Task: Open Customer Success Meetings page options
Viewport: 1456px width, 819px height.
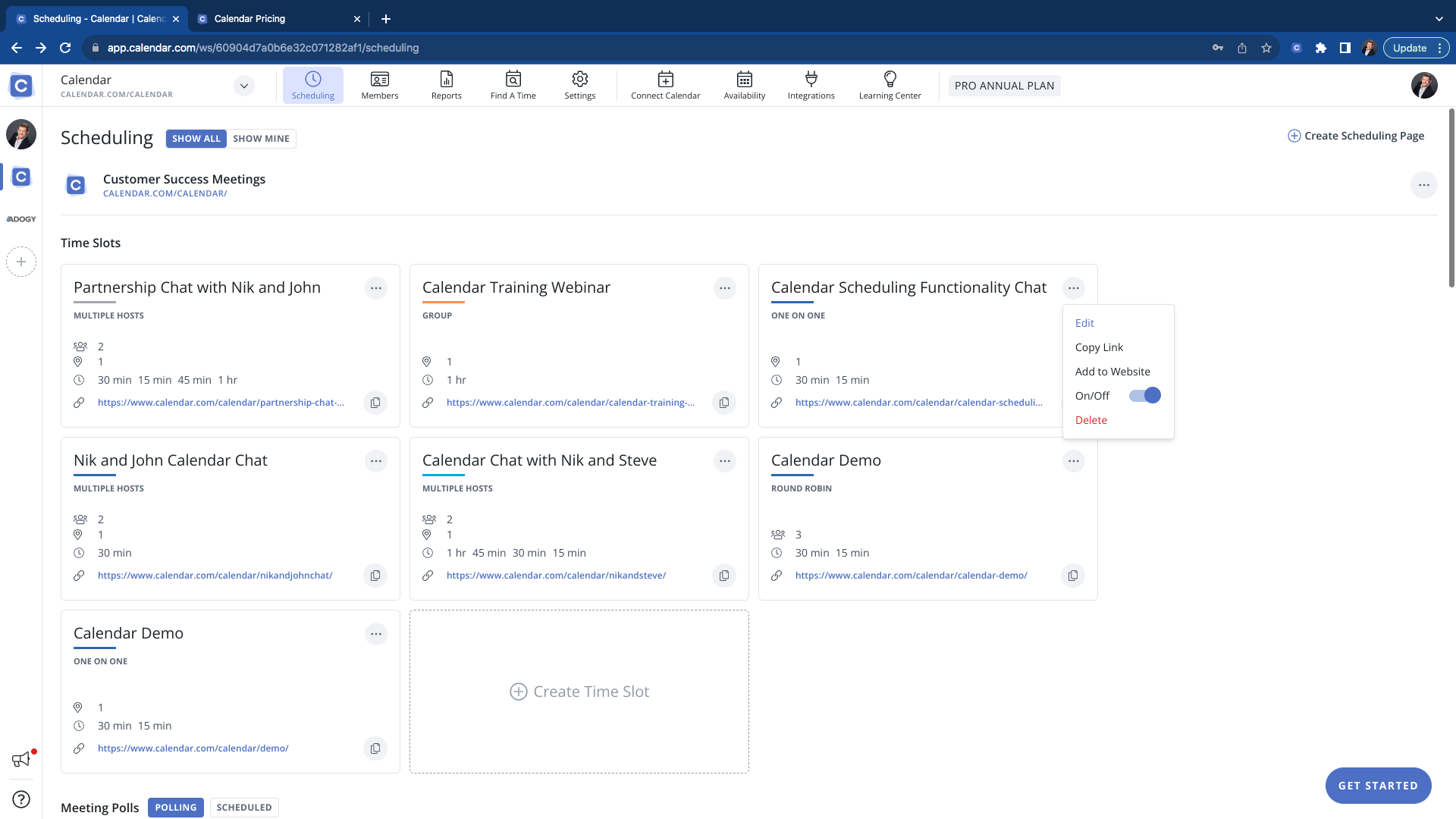Action: pyautogui.click(x=1423, y=185)
